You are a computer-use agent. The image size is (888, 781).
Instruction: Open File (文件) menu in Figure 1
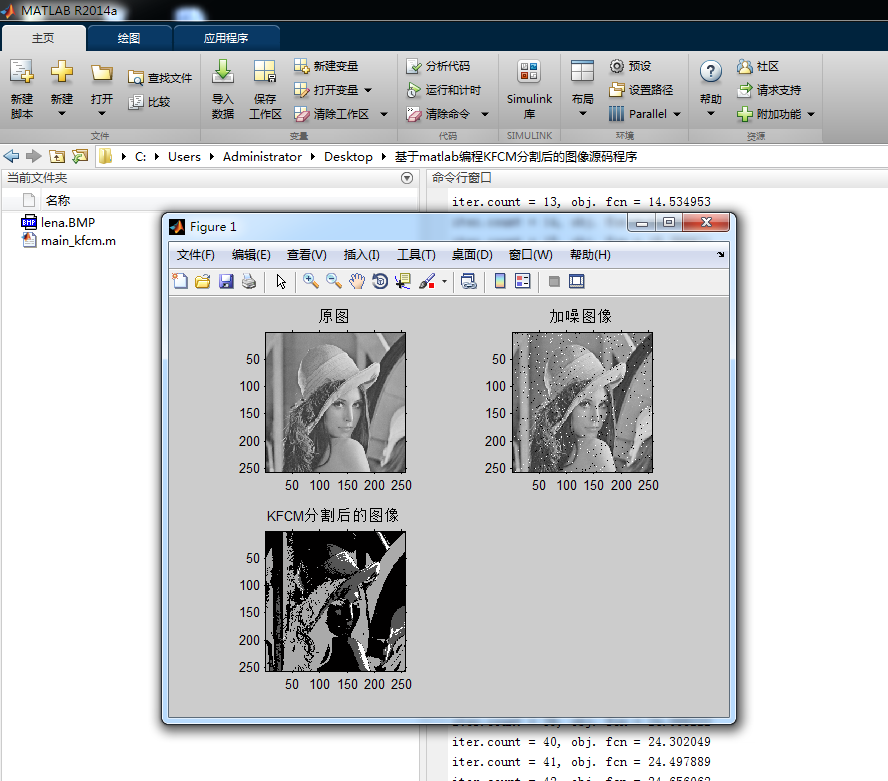click(x=196, y=255)
